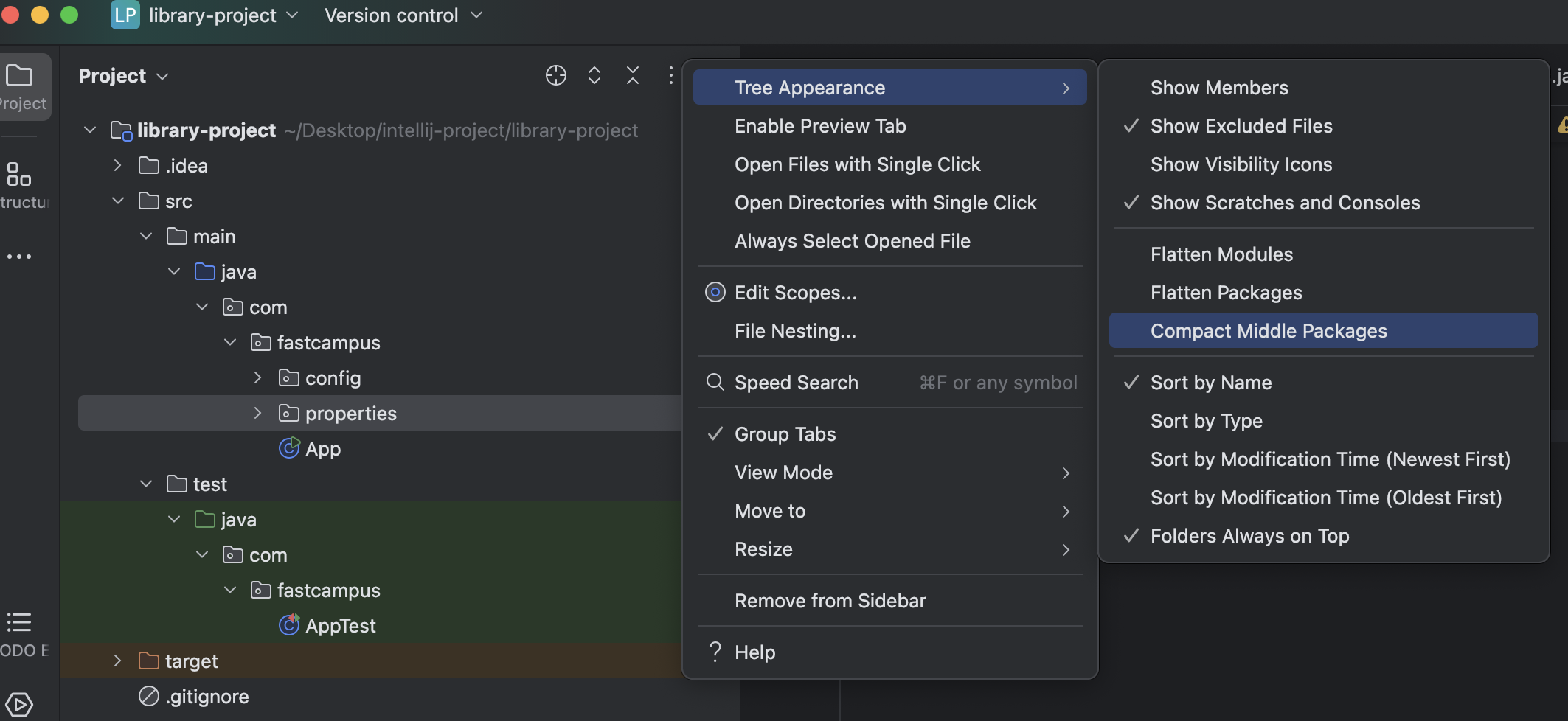Toggle Show Excluded Files option
This screenshot has width=1568, height=721.
[x=1241, y=126]
